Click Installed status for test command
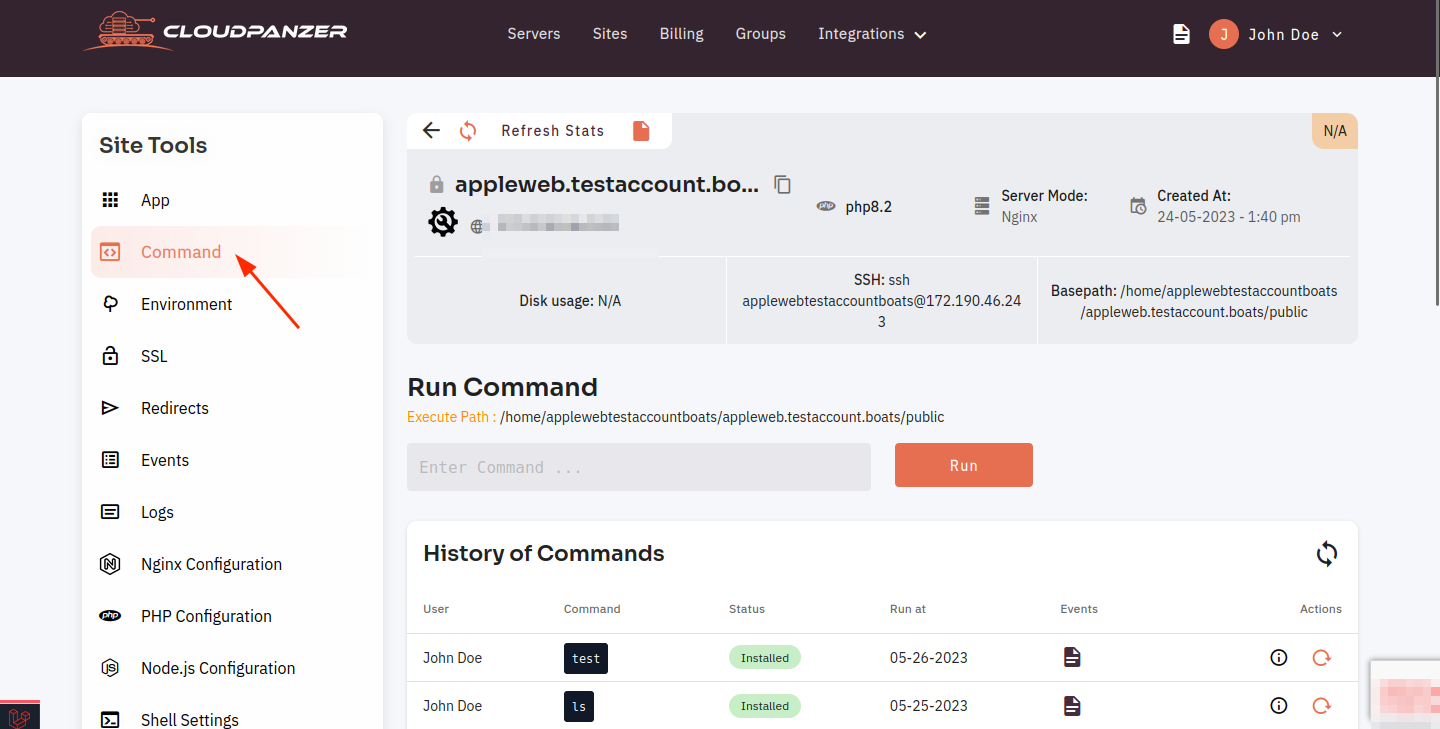 coord(765,658)
